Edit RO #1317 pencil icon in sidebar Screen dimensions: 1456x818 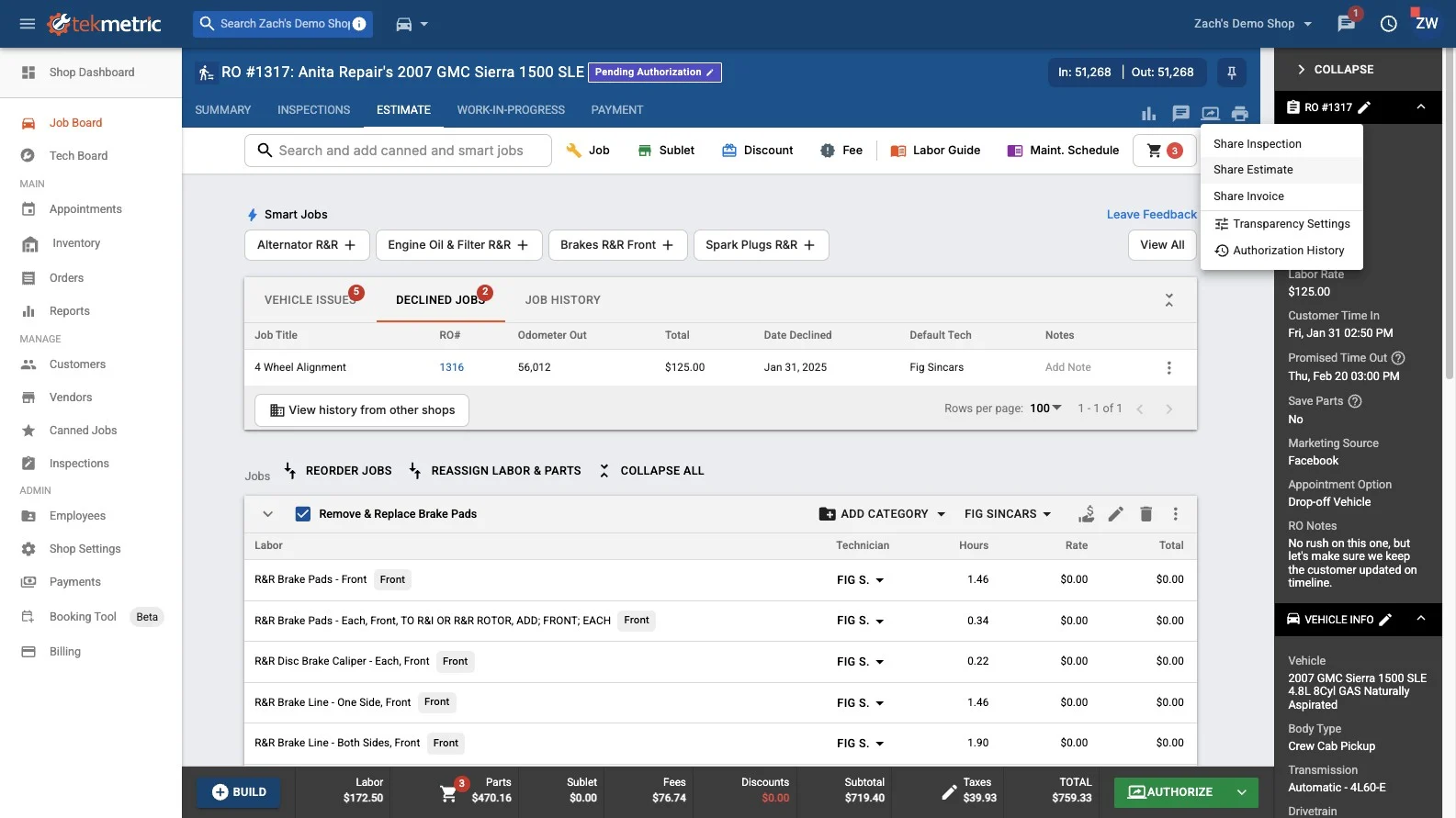coord(1364,107)
